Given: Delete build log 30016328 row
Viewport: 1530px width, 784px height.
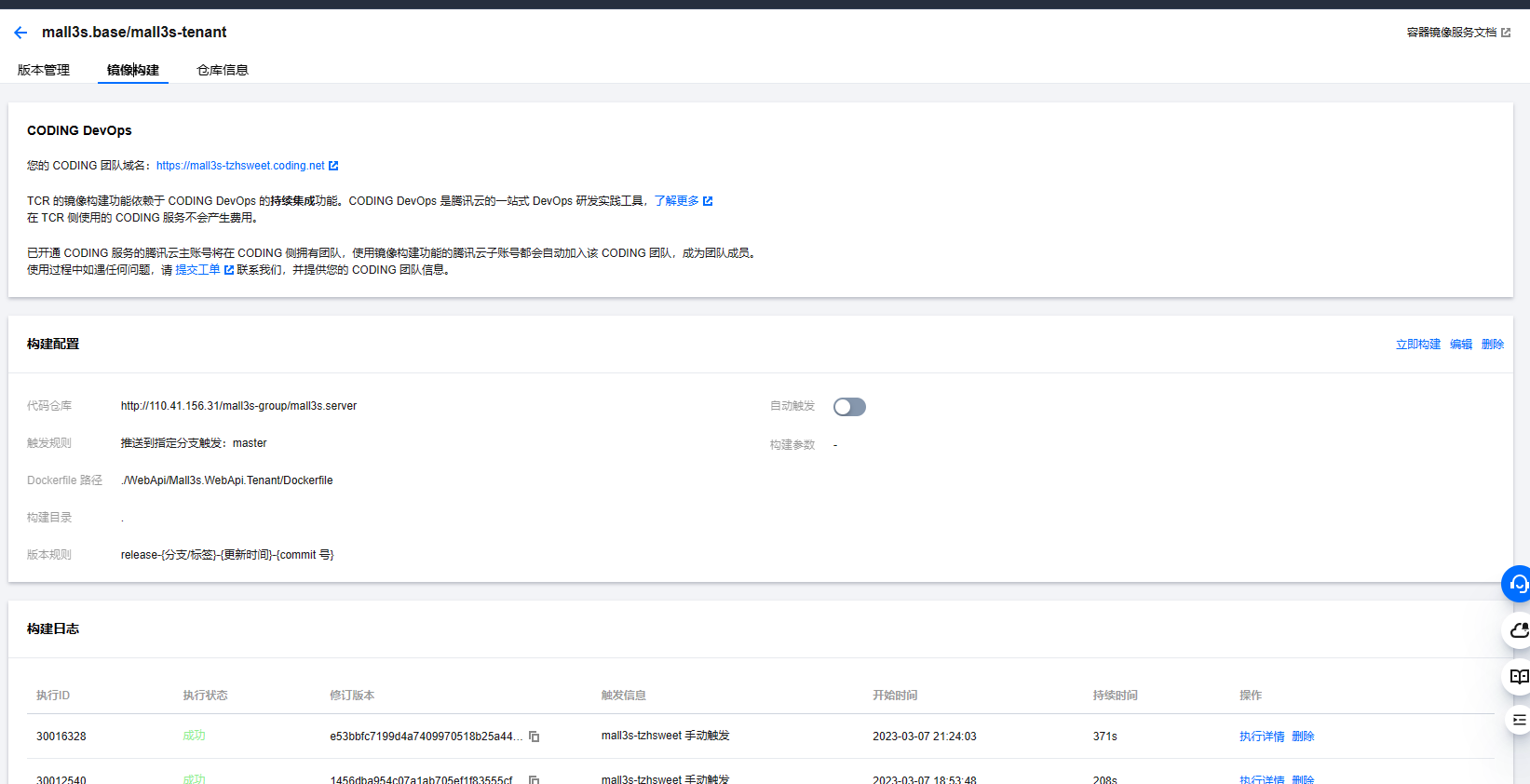Looking at the screenshot, I should (1303, 737).
